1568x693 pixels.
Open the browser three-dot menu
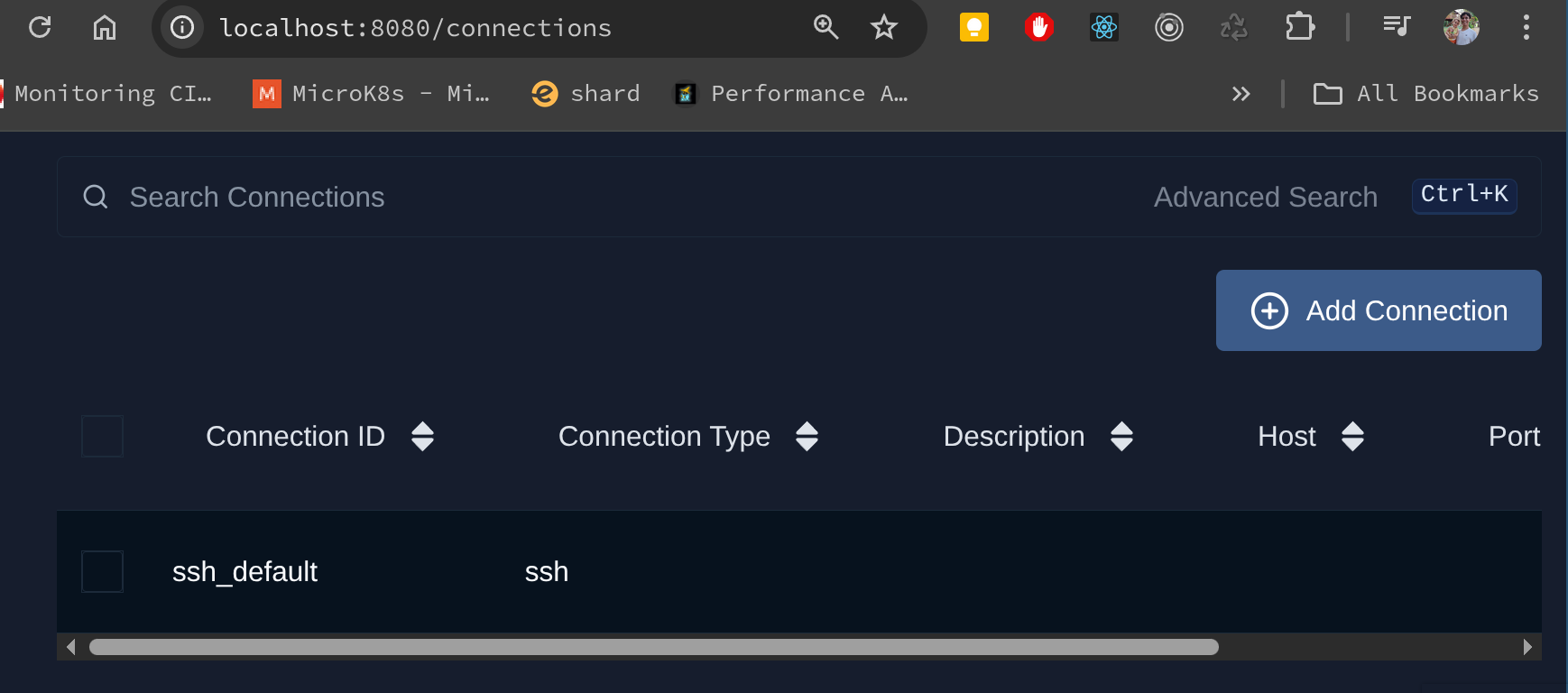[1526, 27]
